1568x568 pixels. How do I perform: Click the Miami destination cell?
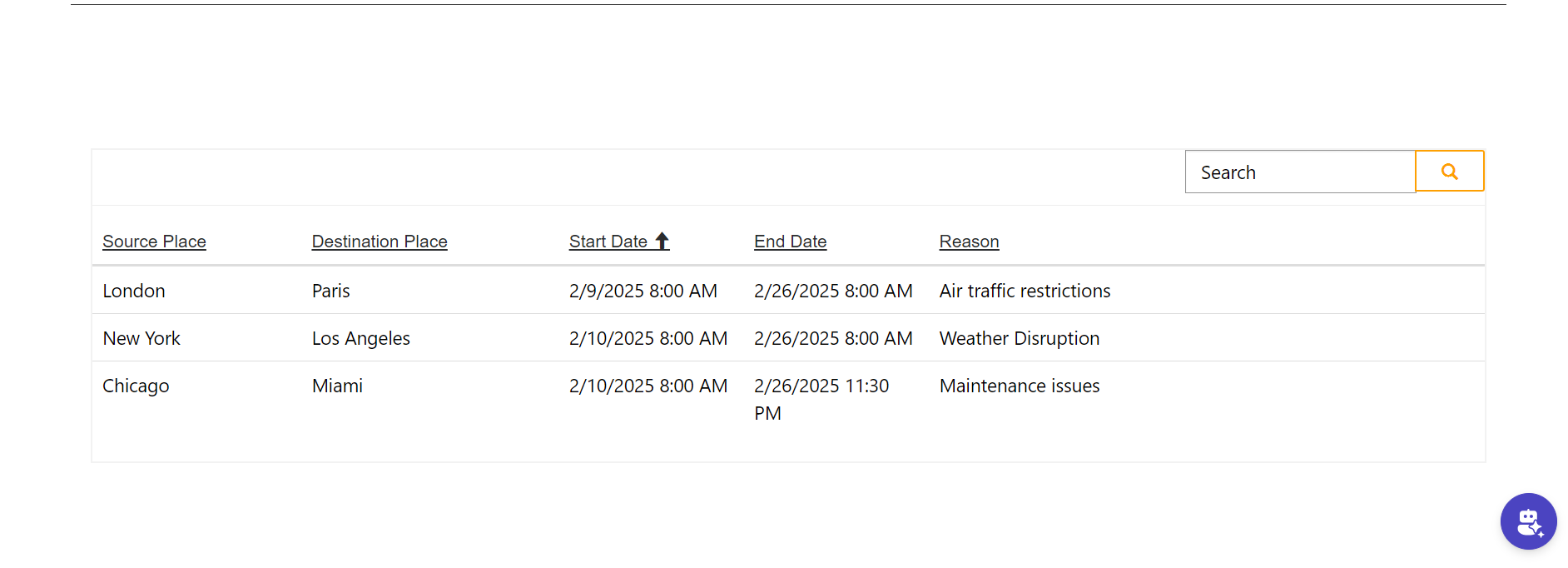[337, 386]
